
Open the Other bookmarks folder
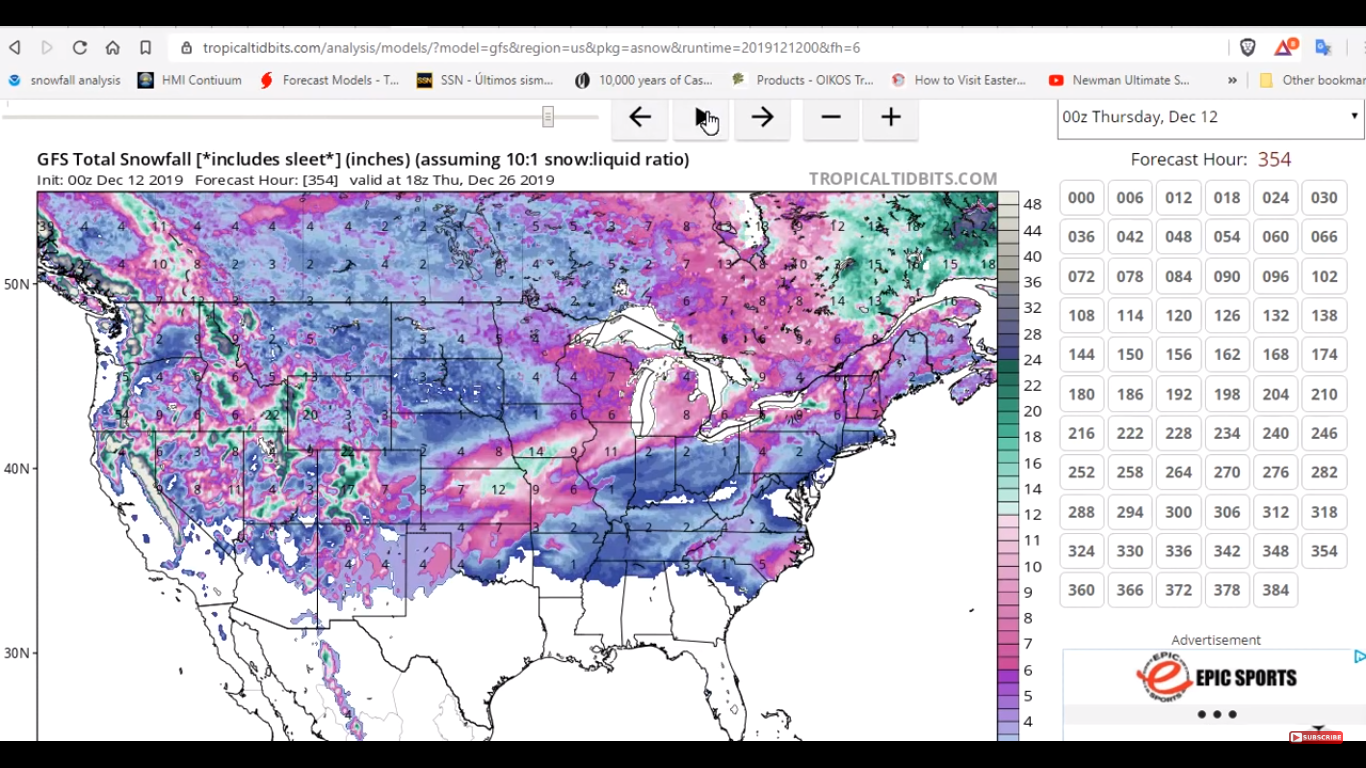coord(1312,80)
